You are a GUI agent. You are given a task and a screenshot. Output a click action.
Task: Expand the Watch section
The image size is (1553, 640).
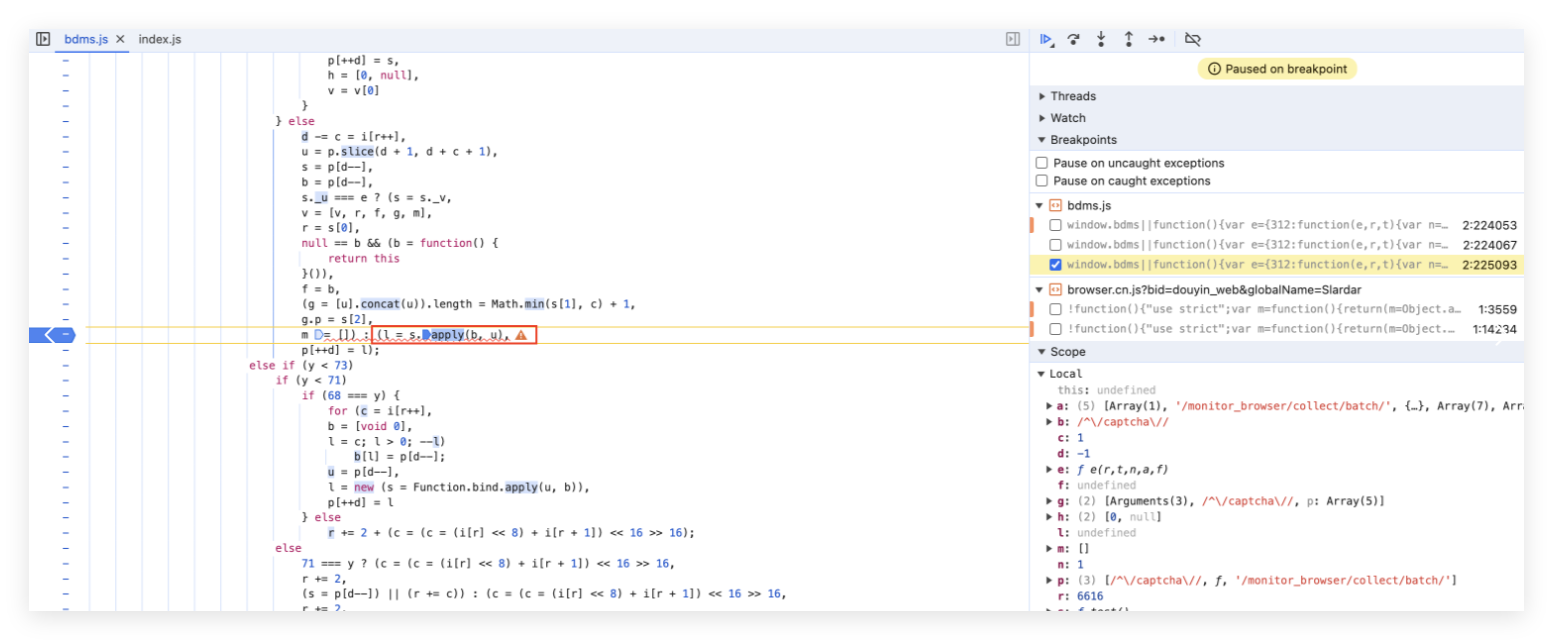[x=1042, y=118]
